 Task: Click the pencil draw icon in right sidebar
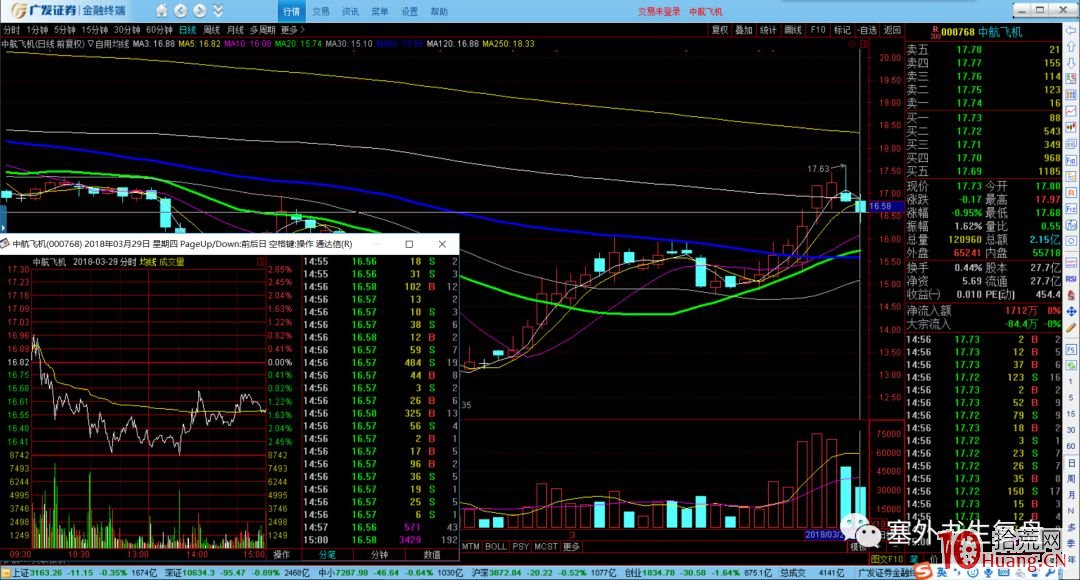(x=1070, y=327)
